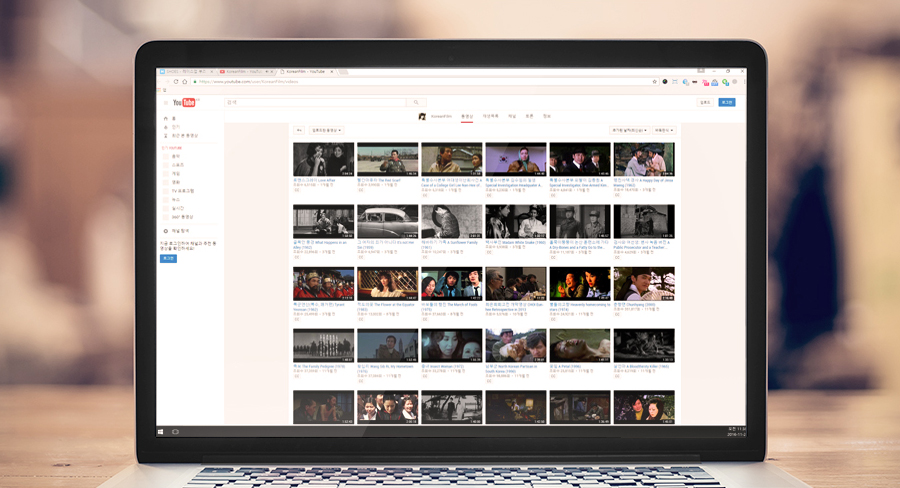Click the KoreanFilm channel name link
Viewport: 900px width, 488px height.
click(441, 117)
